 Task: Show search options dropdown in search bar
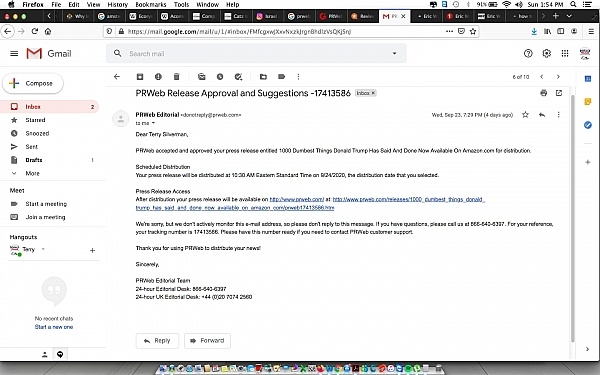395,54
